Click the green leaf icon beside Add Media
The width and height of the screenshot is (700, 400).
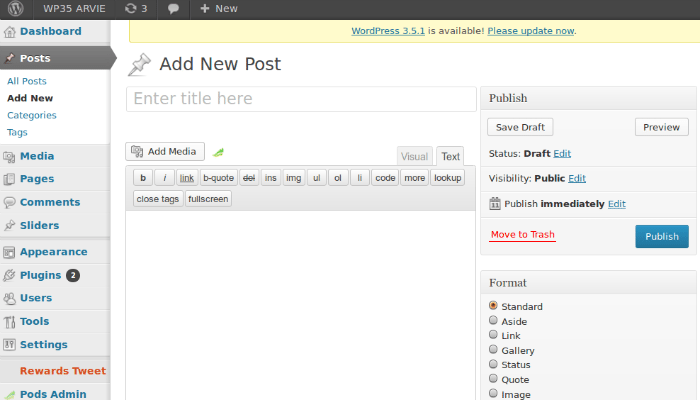tap(218, 152)
